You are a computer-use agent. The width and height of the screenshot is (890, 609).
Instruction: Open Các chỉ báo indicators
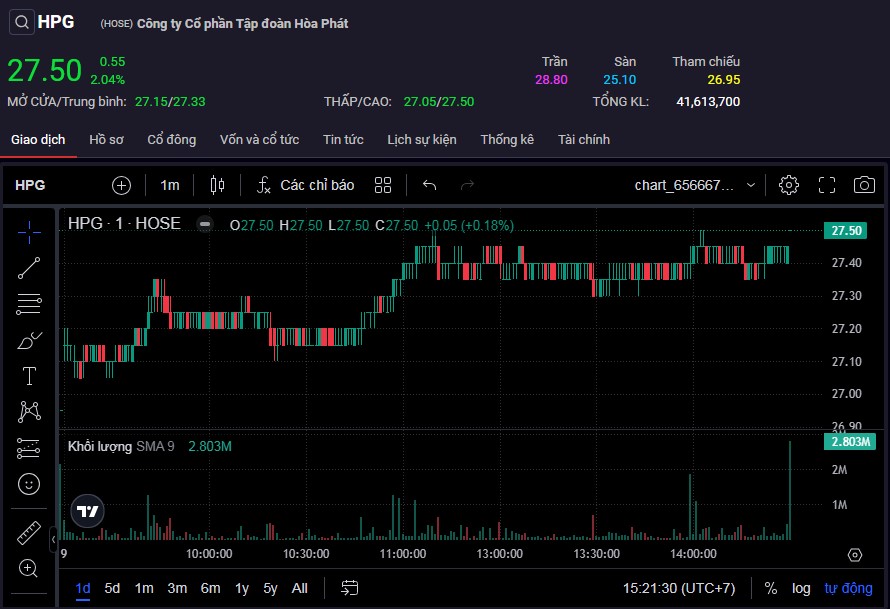click(305, 185)
